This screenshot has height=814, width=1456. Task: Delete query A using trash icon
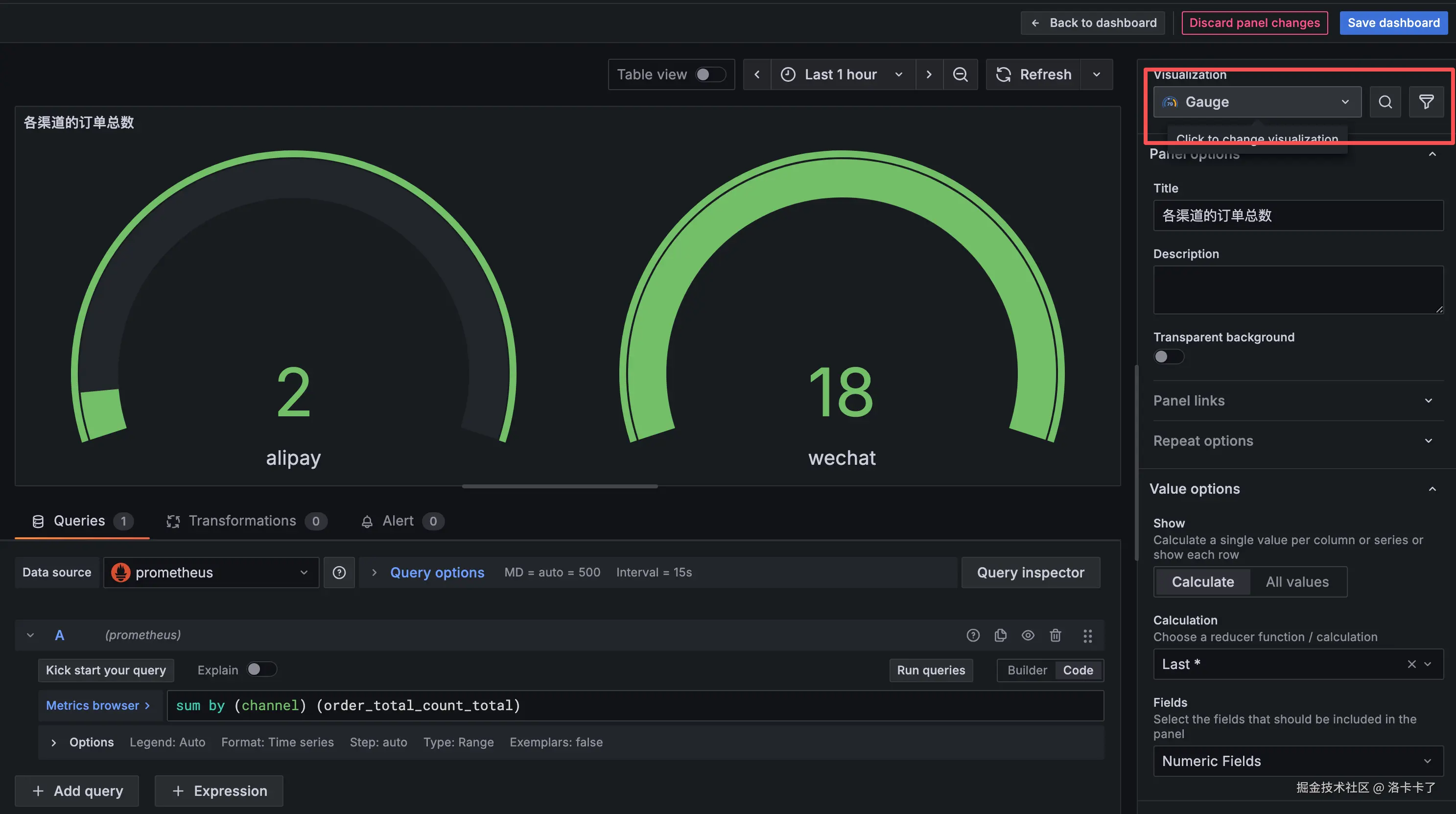tap(1055, 635)
